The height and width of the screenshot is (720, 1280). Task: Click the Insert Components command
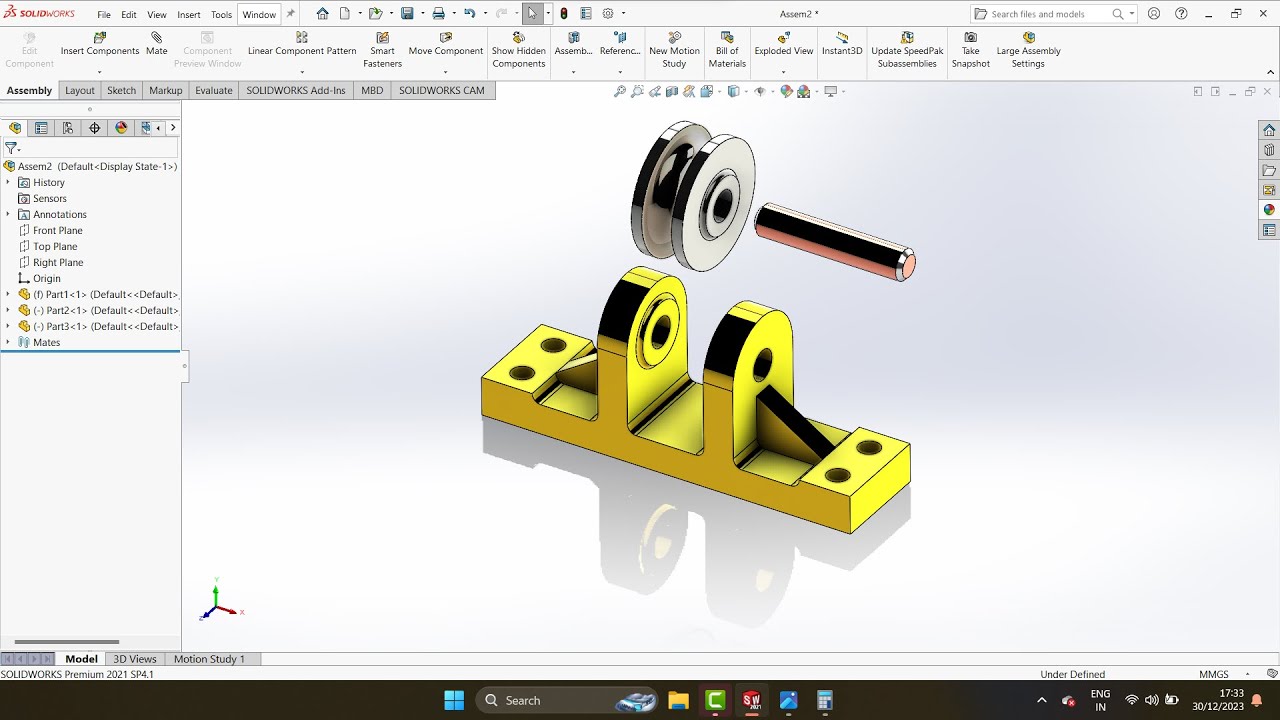point(100,45)
